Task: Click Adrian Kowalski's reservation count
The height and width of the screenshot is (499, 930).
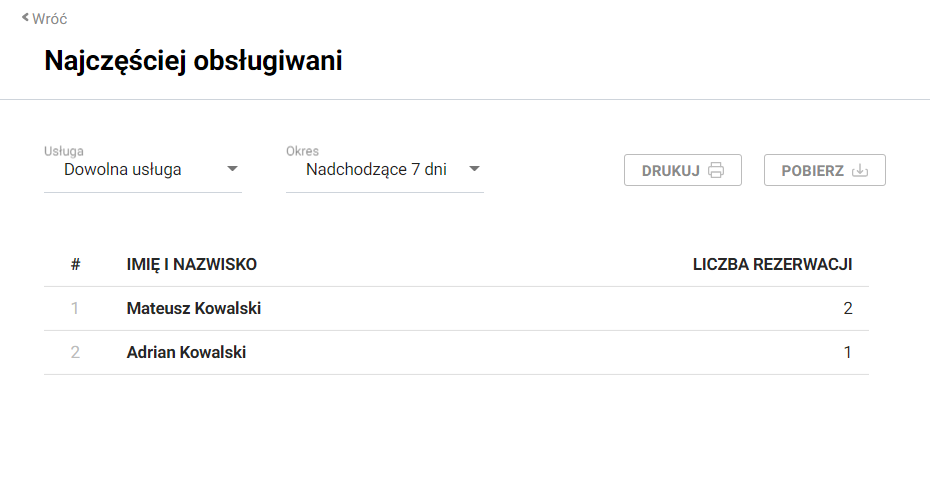Action: [x=848, y=353]
